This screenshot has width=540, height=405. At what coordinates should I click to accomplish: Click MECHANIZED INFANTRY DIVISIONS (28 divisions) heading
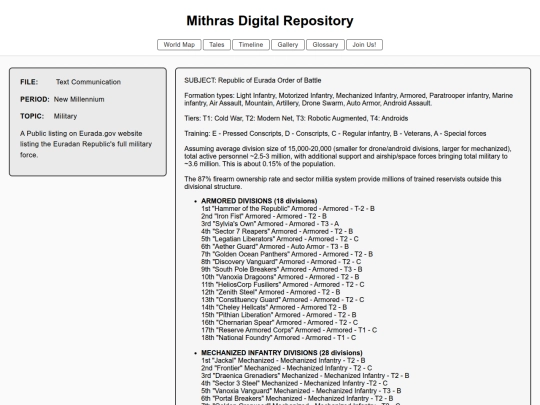[282, 353]
